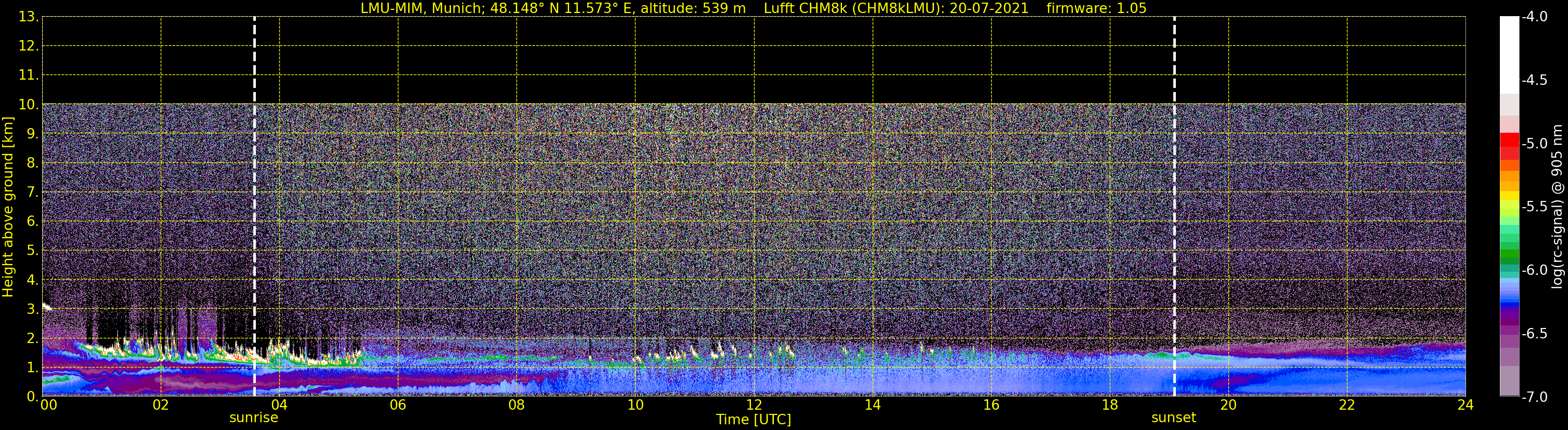The image size is (1568, 430).
Task: Click the 'Time [UTC]' axis label
Action: pos(754,420)
